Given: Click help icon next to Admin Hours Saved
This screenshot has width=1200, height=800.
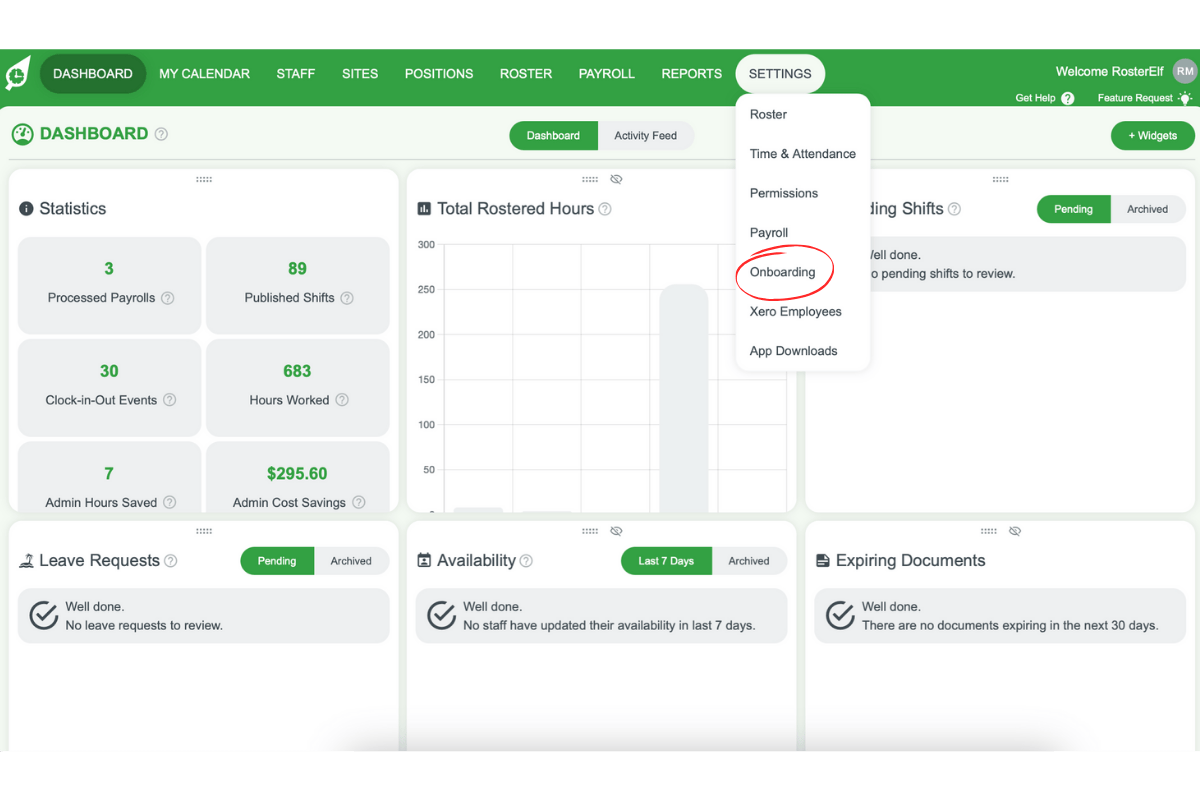Looking at the screenshot, I should [x=169, y=502].
